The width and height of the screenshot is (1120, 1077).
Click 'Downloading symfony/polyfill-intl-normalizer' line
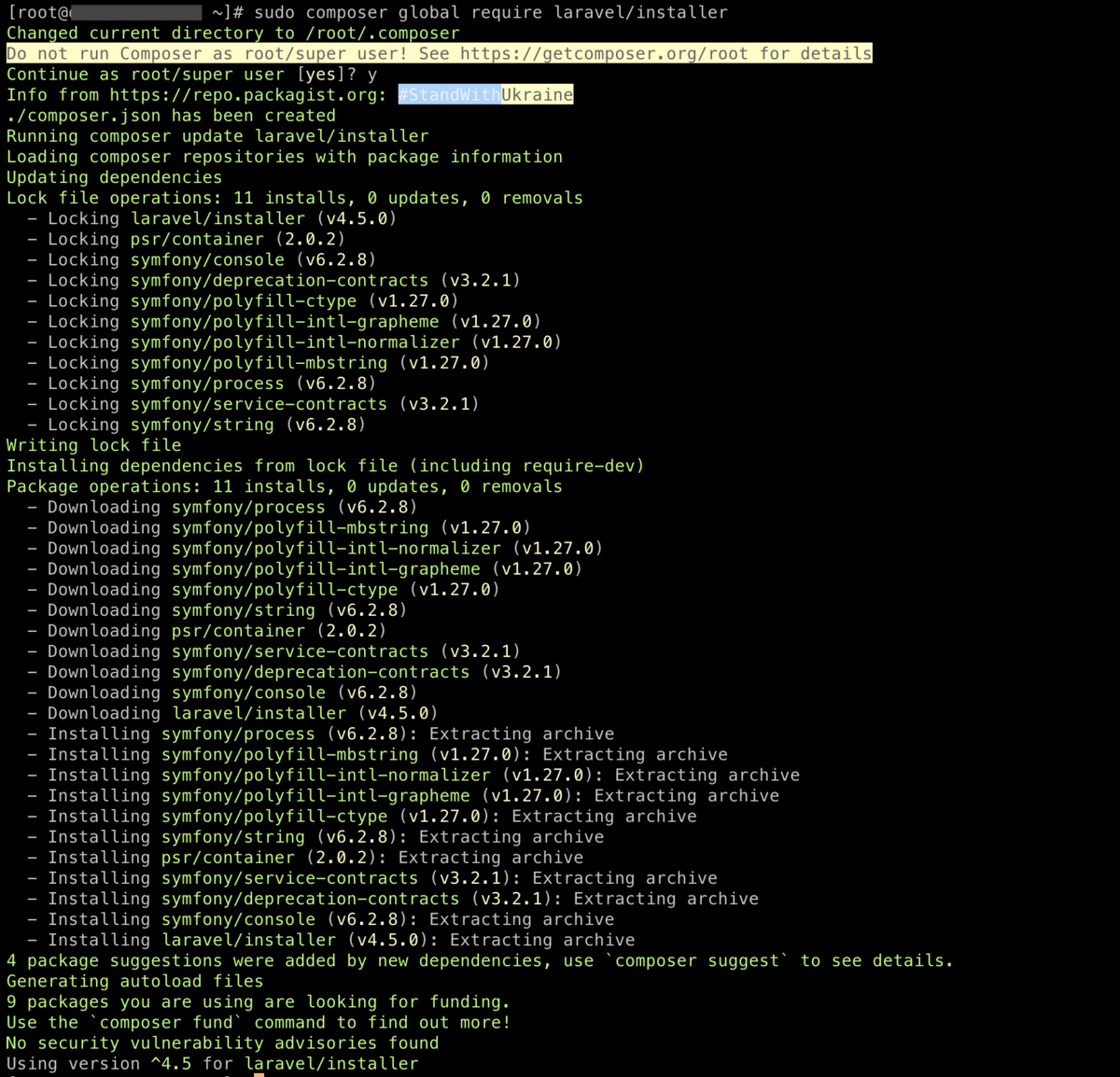pyautogui.click(x=315, y=547)
